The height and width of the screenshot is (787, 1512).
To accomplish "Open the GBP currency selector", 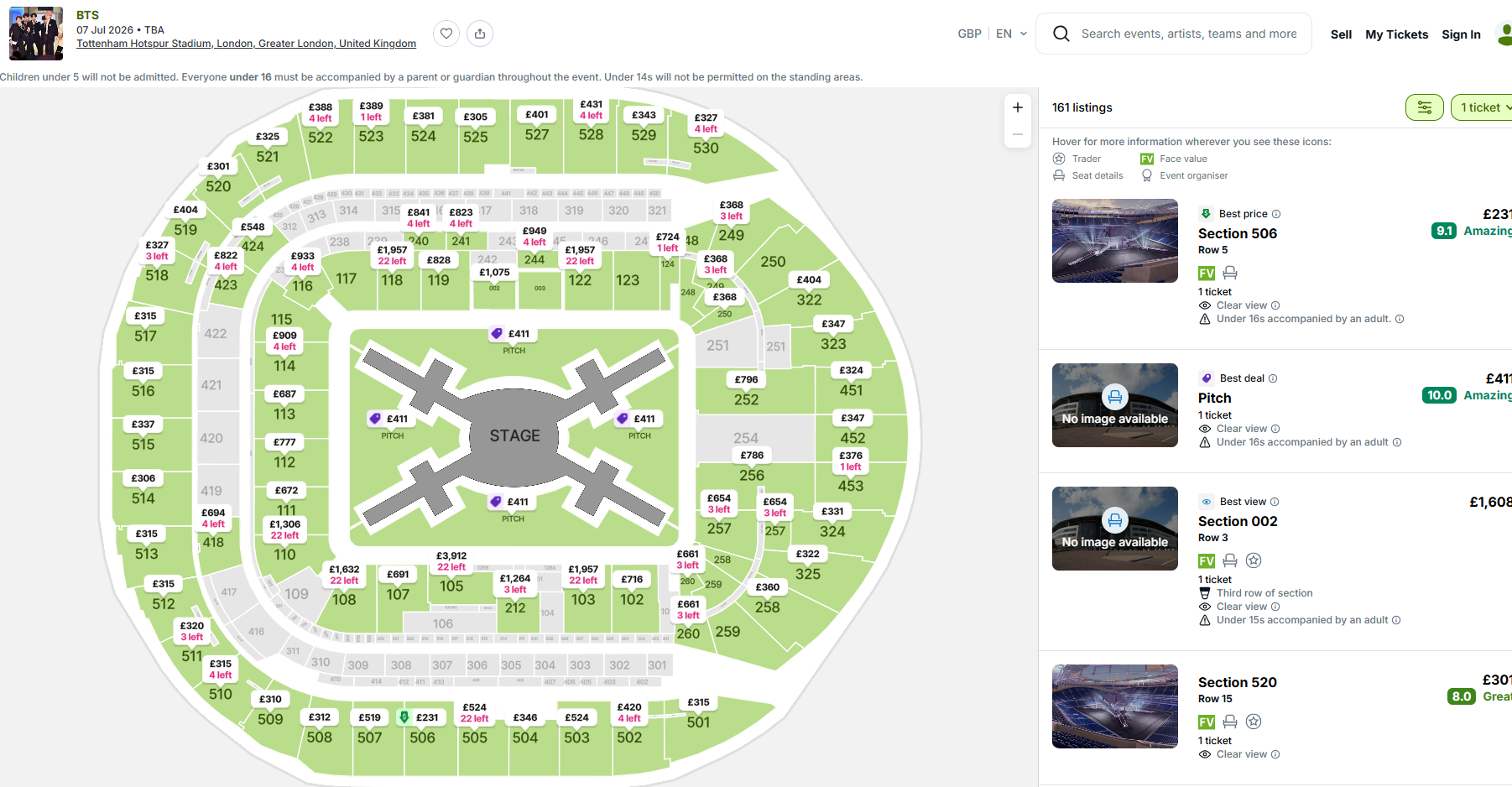I will pyautogui.click(x=969, y=34).
